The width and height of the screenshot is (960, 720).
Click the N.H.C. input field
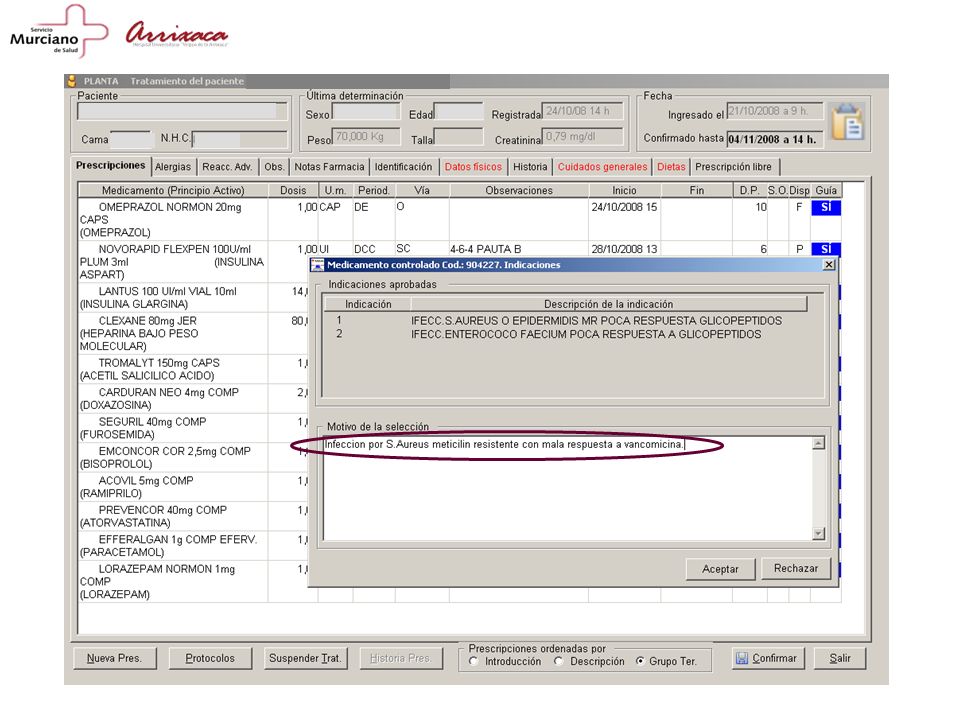239,139
